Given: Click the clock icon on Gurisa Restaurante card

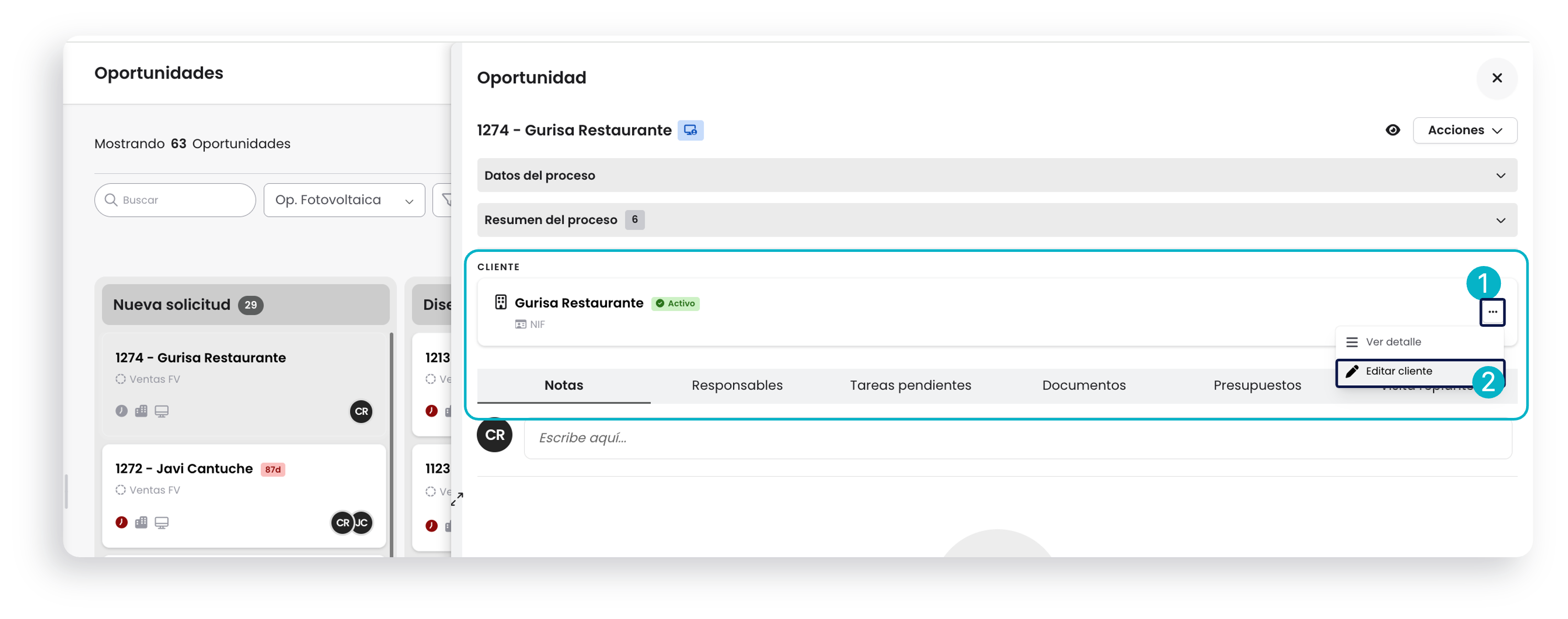Looking at the screenshot, I should [121, 411].
